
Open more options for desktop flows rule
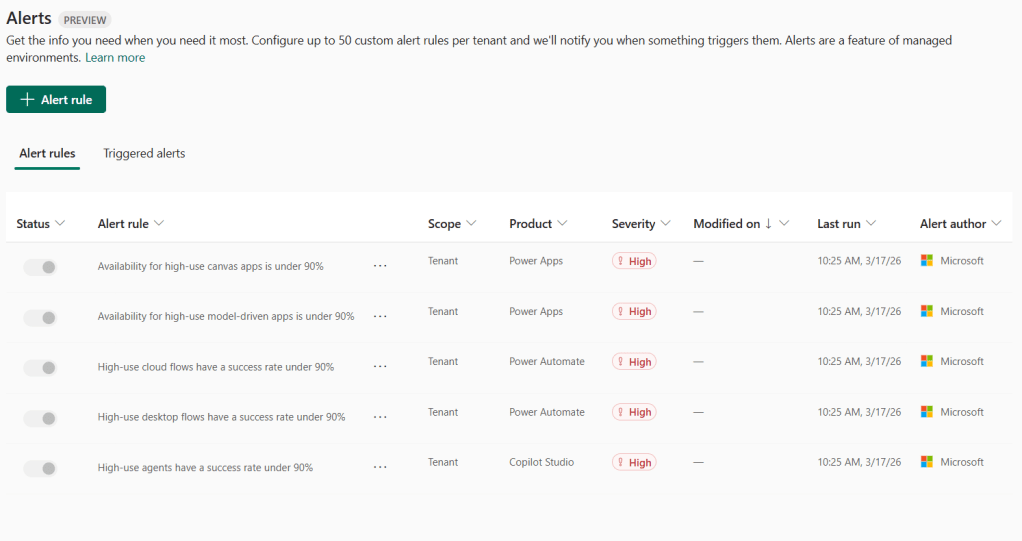(380, 417)
